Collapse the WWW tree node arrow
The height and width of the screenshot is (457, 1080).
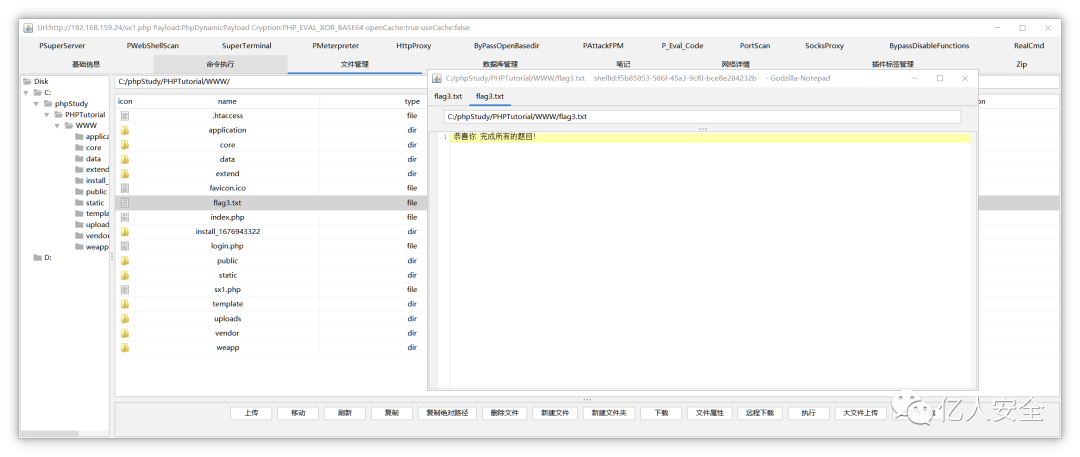tap(58, 125)
